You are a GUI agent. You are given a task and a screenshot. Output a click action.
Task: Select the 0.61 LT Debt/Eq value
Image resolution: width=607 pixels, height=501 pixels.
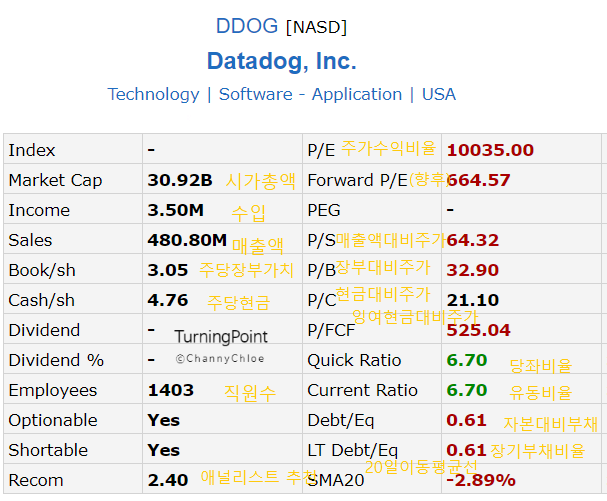coord(466,450)
